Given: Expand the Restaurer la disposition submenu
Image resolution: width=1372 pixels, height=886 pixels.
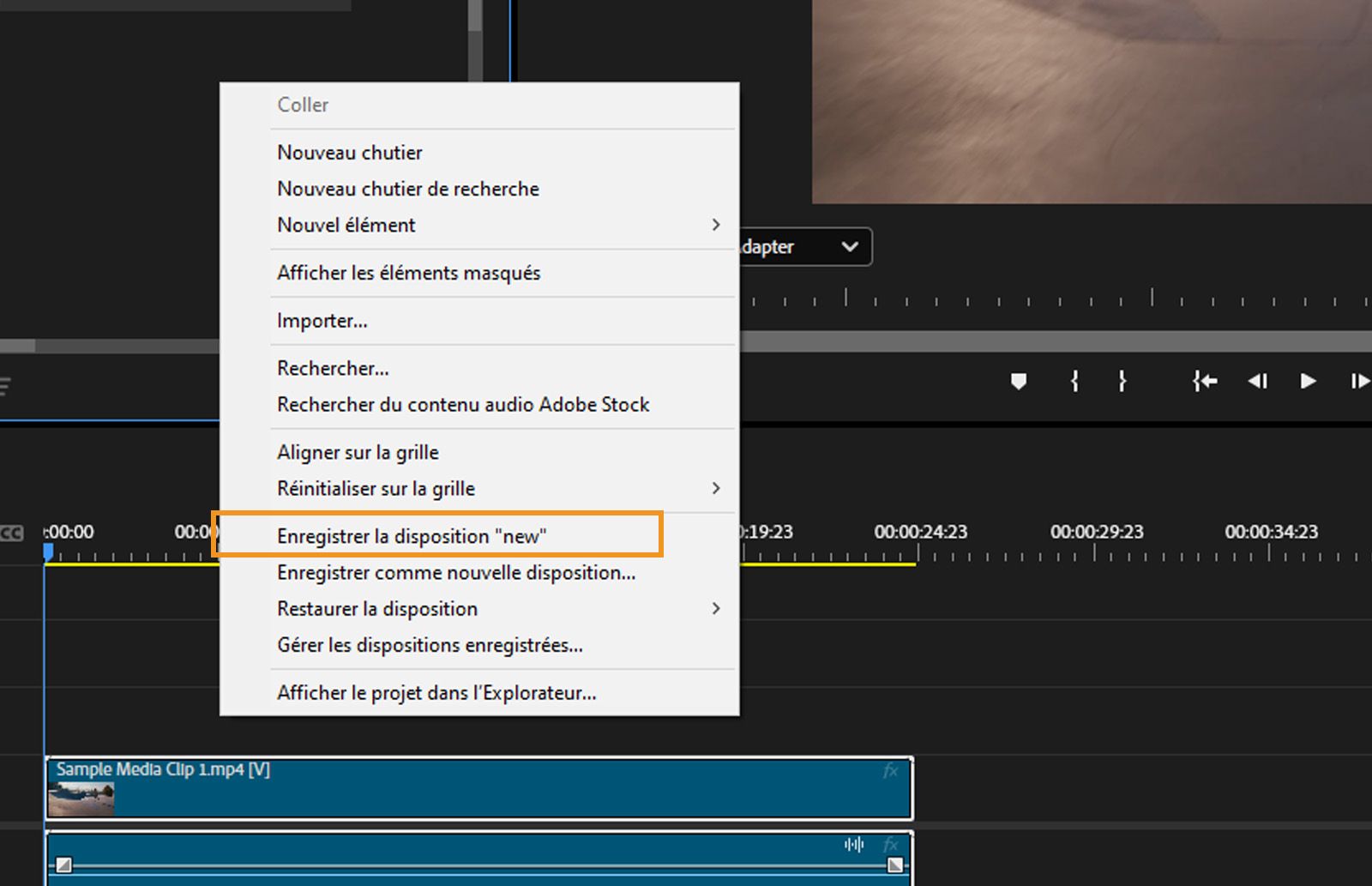Looking at the screenshot, I should tap(479, 609).
